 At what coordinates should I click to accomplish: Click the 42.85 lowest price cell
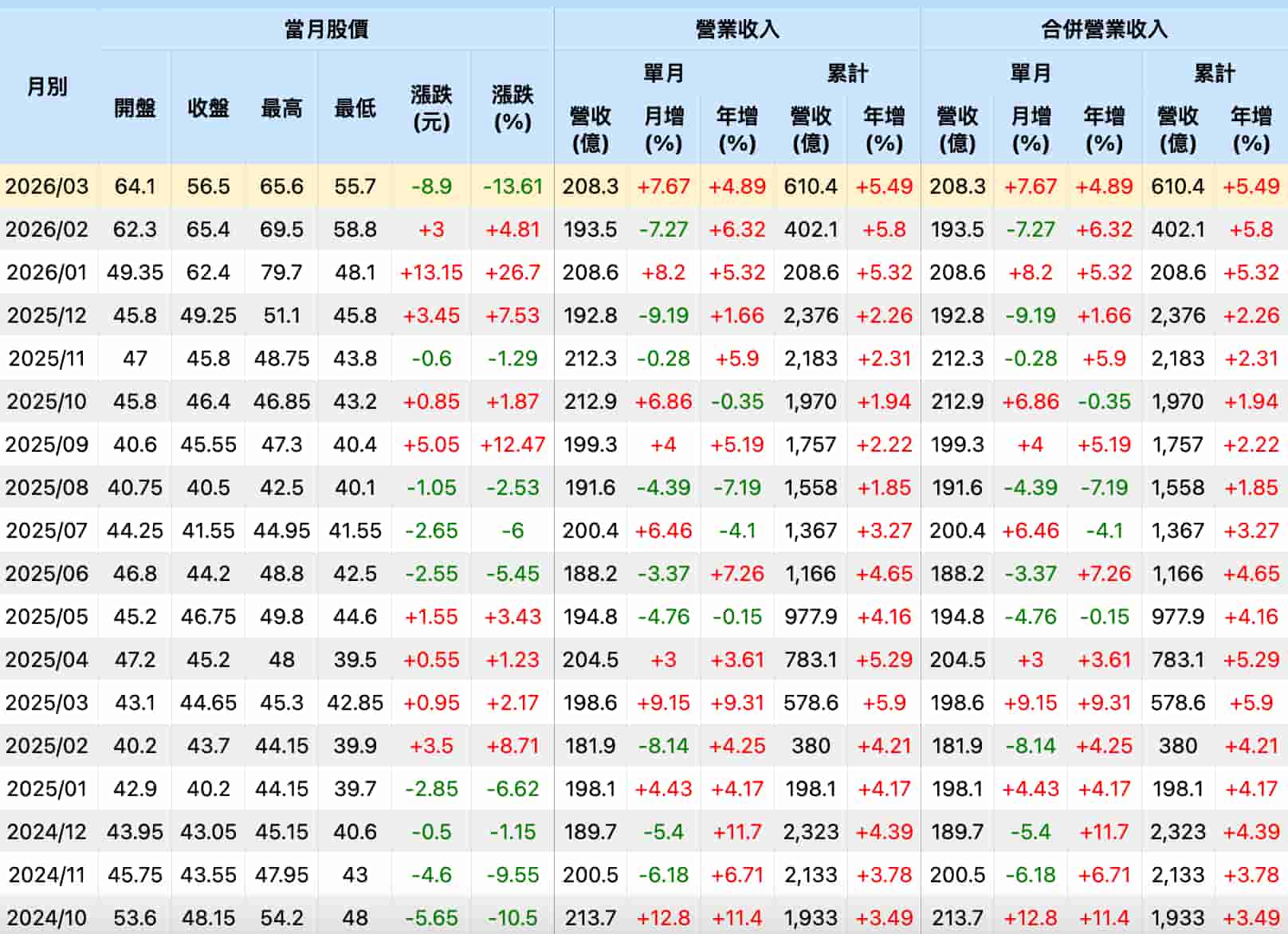[x=355, y=703]
